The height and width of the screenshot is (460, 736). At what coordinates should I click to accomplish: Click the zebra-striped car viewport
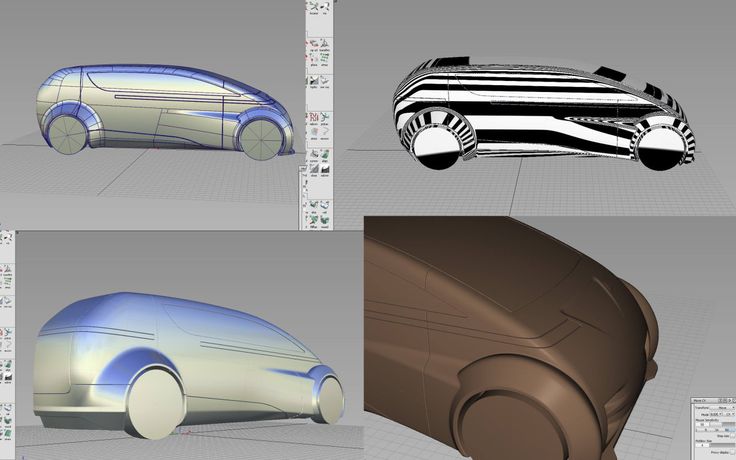point(540,110)
